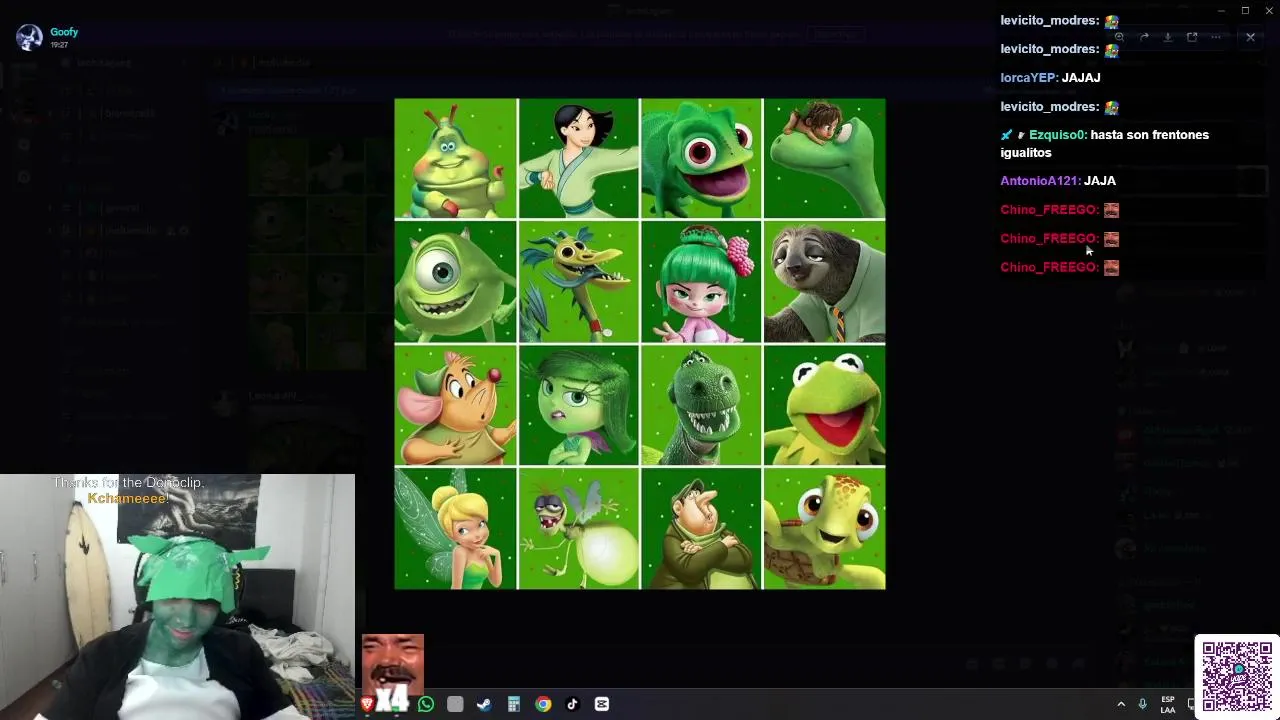
Task: Click the Tinker Bell tile
Action: 455,529
